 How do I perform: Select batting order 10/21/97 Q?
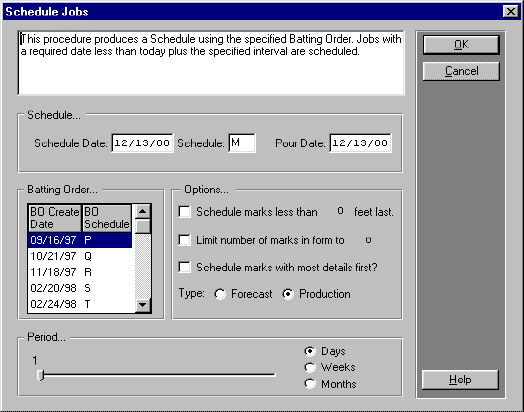click(x=80, y=256)
